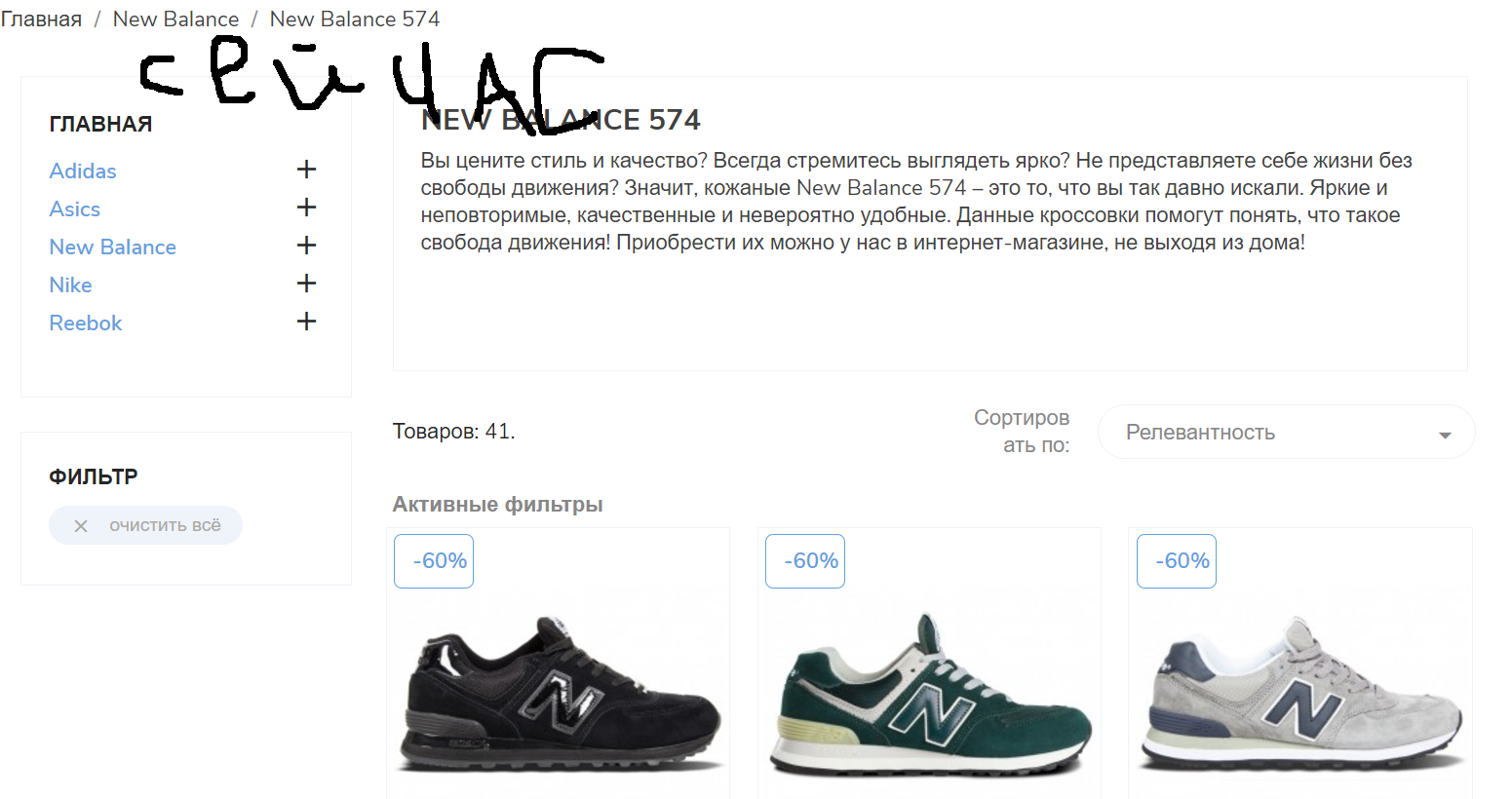Expand the Adidas category plus icon

pyautogui.click(x=306, y=170)
